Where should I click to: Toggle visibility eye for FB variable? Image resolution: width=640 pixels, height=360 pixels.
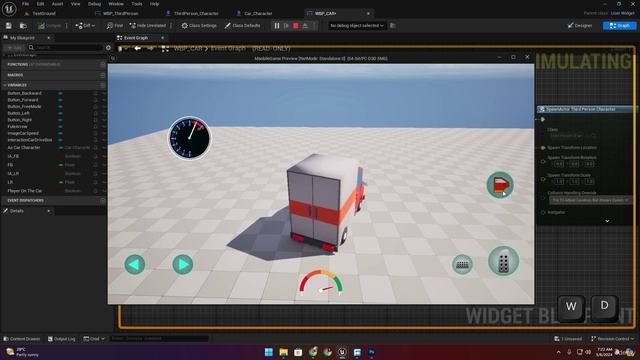(96, 165)
